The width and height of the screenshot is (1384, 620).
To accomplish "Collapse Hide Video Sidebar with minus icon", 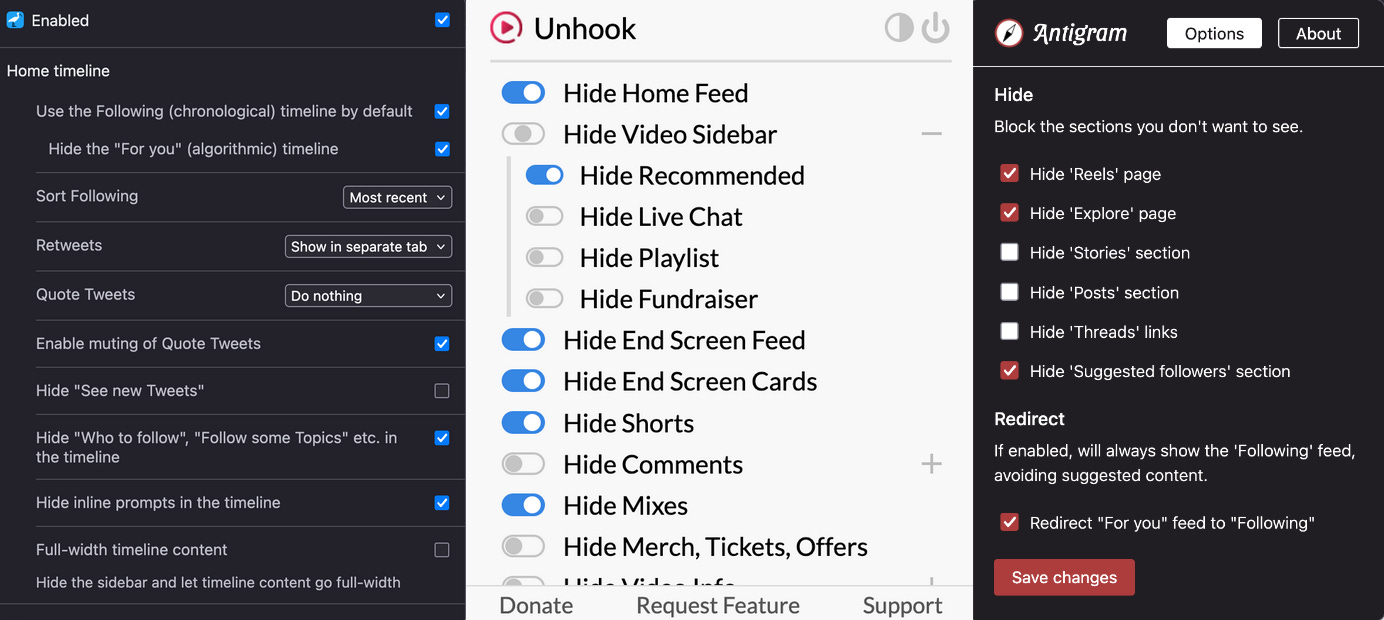I will coord(931,134).
